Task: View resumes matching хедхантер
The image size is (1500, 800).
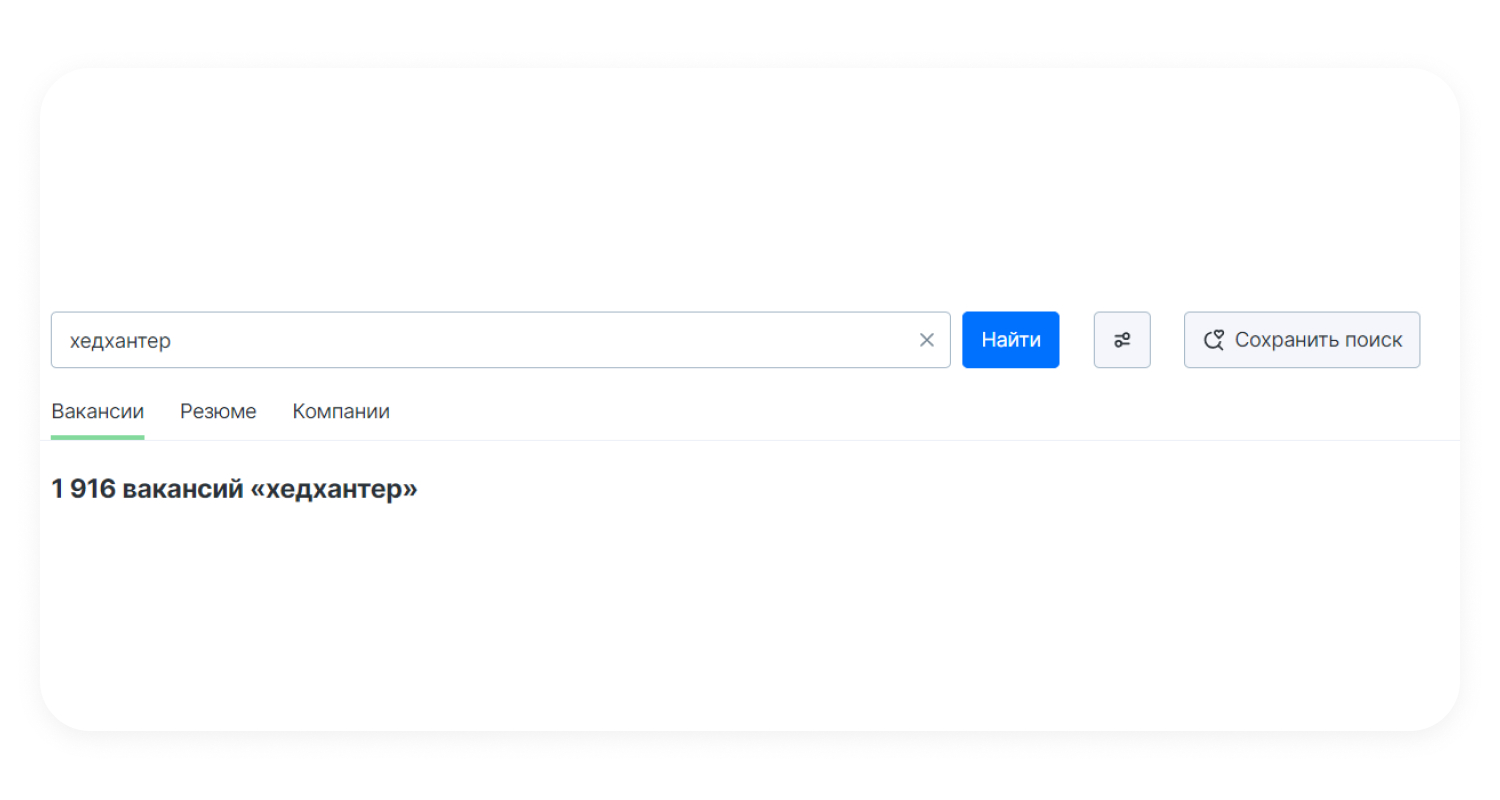Action: tap(218, 411)
